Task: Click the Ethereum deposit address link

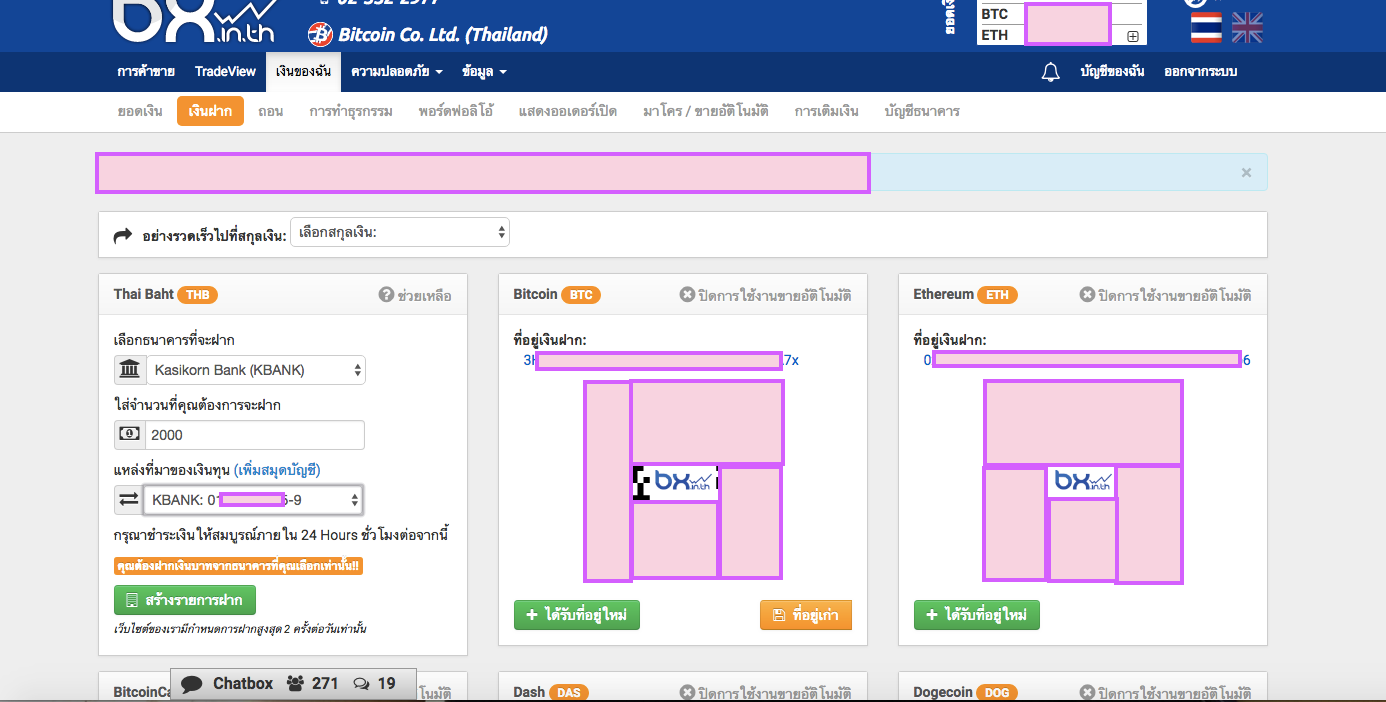Action: click(x=1087, y=360)
